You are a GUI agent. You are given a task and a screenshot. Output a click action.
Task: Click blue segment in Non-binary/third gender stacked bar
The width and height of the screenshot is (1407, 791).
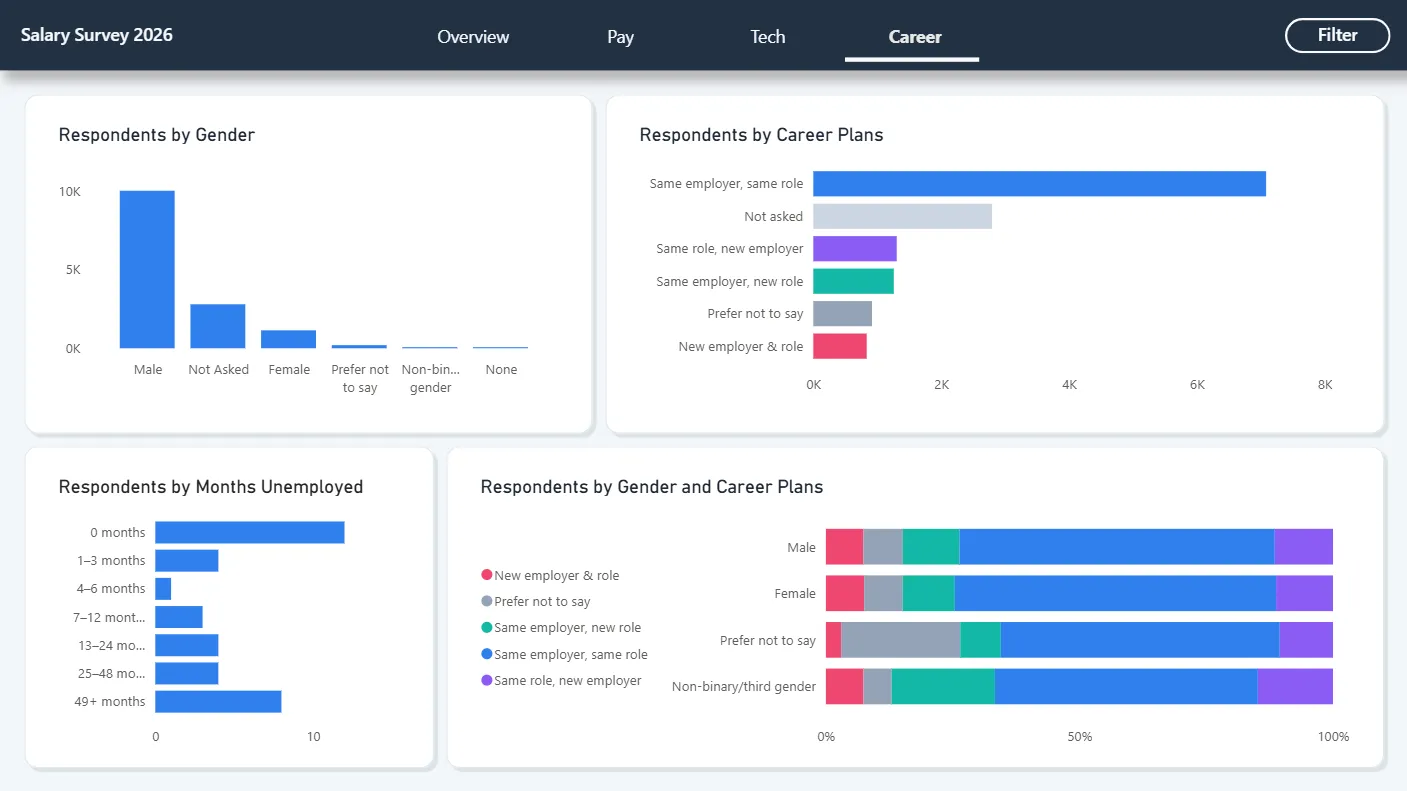click(1126, 687)
